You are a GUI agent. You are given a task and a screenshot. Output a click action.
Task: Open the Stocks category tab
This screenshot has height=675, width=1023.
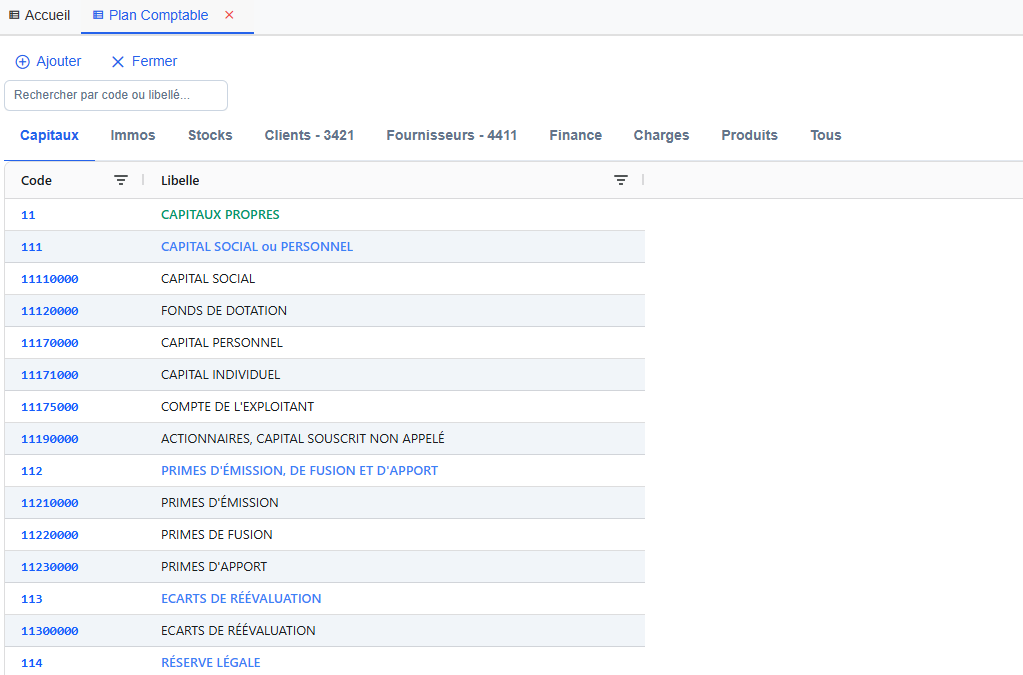coord(210,135)
